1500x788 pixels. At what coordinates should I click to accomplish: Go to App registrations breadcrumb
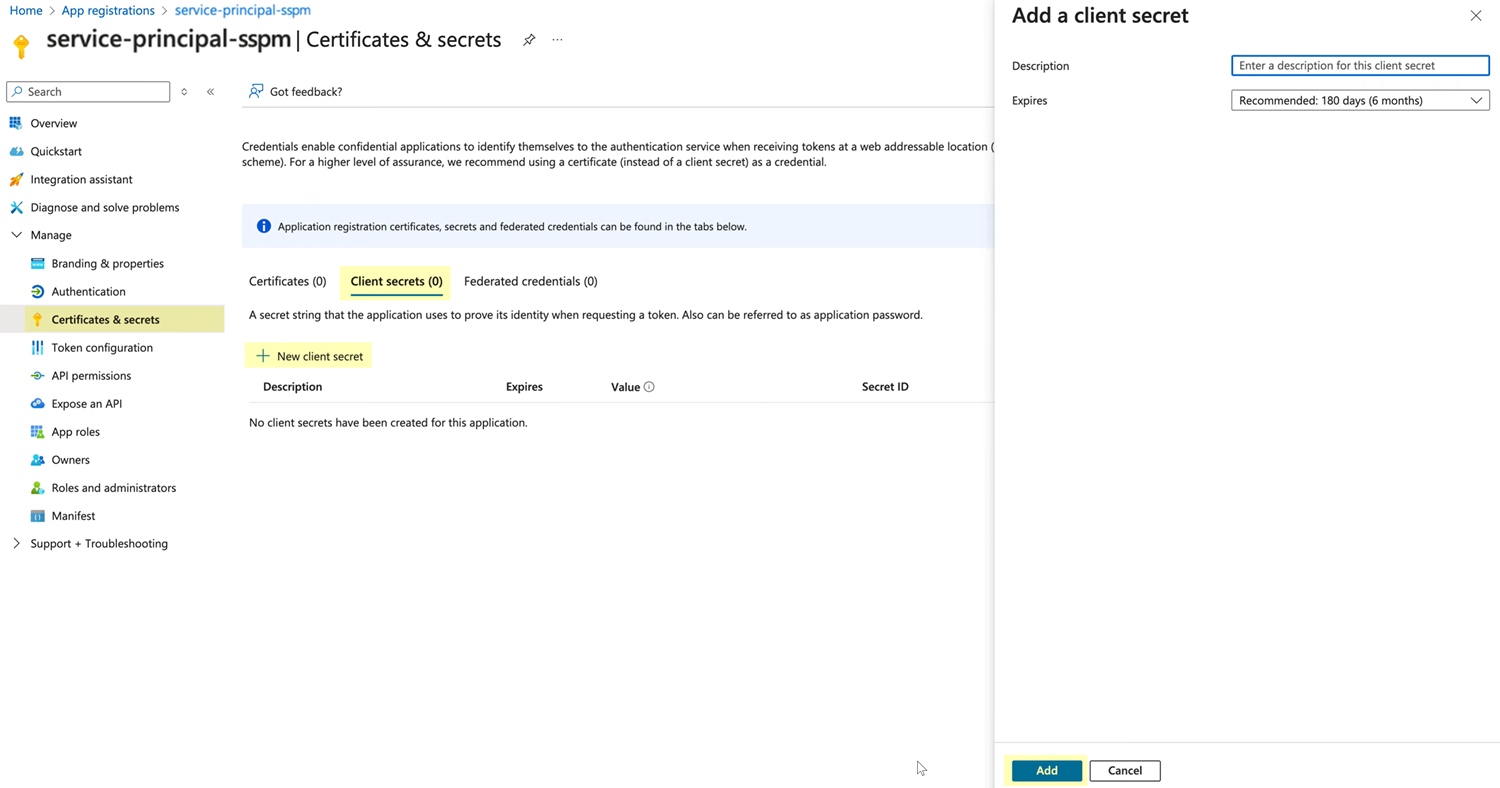coord(108,10)
